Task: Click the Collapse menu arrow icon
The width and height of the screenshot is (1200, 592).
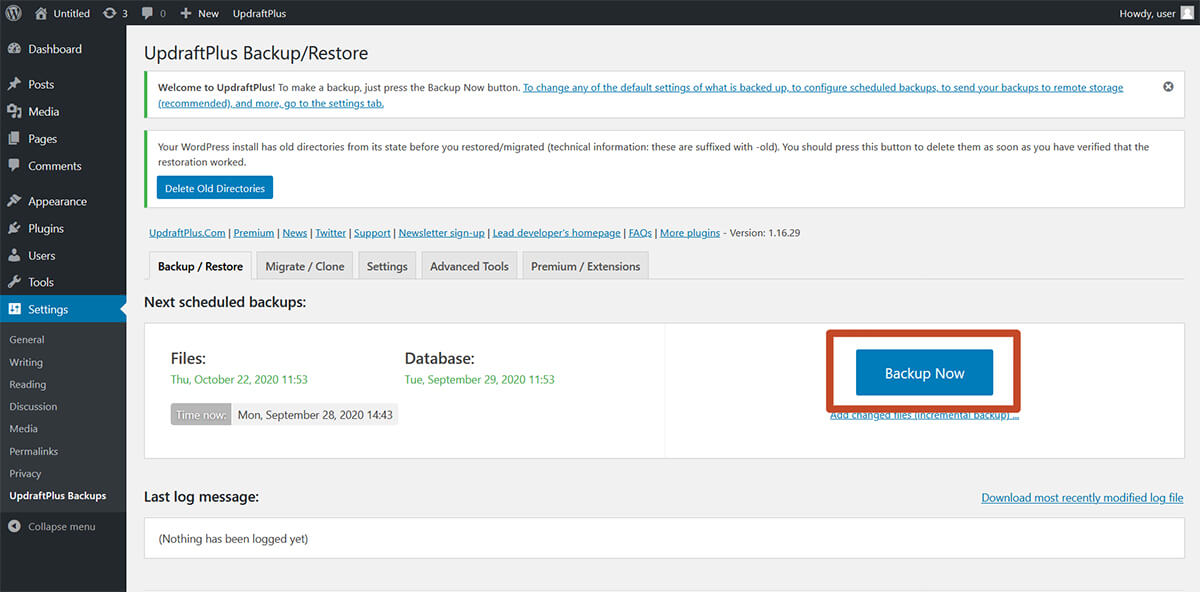Action: pos(15,526)
